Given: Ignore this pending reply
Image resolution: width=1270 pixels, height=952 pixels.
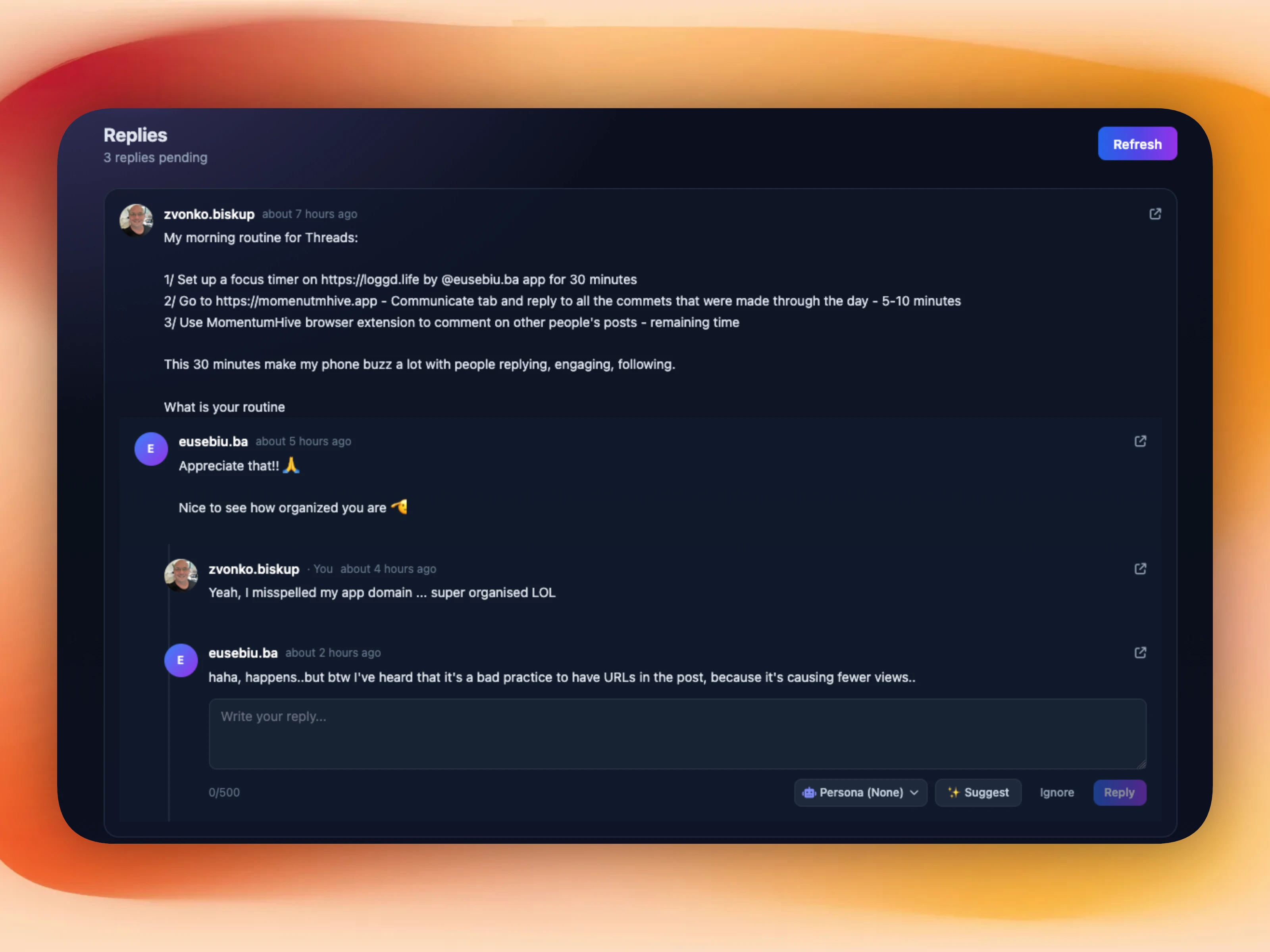Looking at the screenshot, I should tap(1057, 793).
